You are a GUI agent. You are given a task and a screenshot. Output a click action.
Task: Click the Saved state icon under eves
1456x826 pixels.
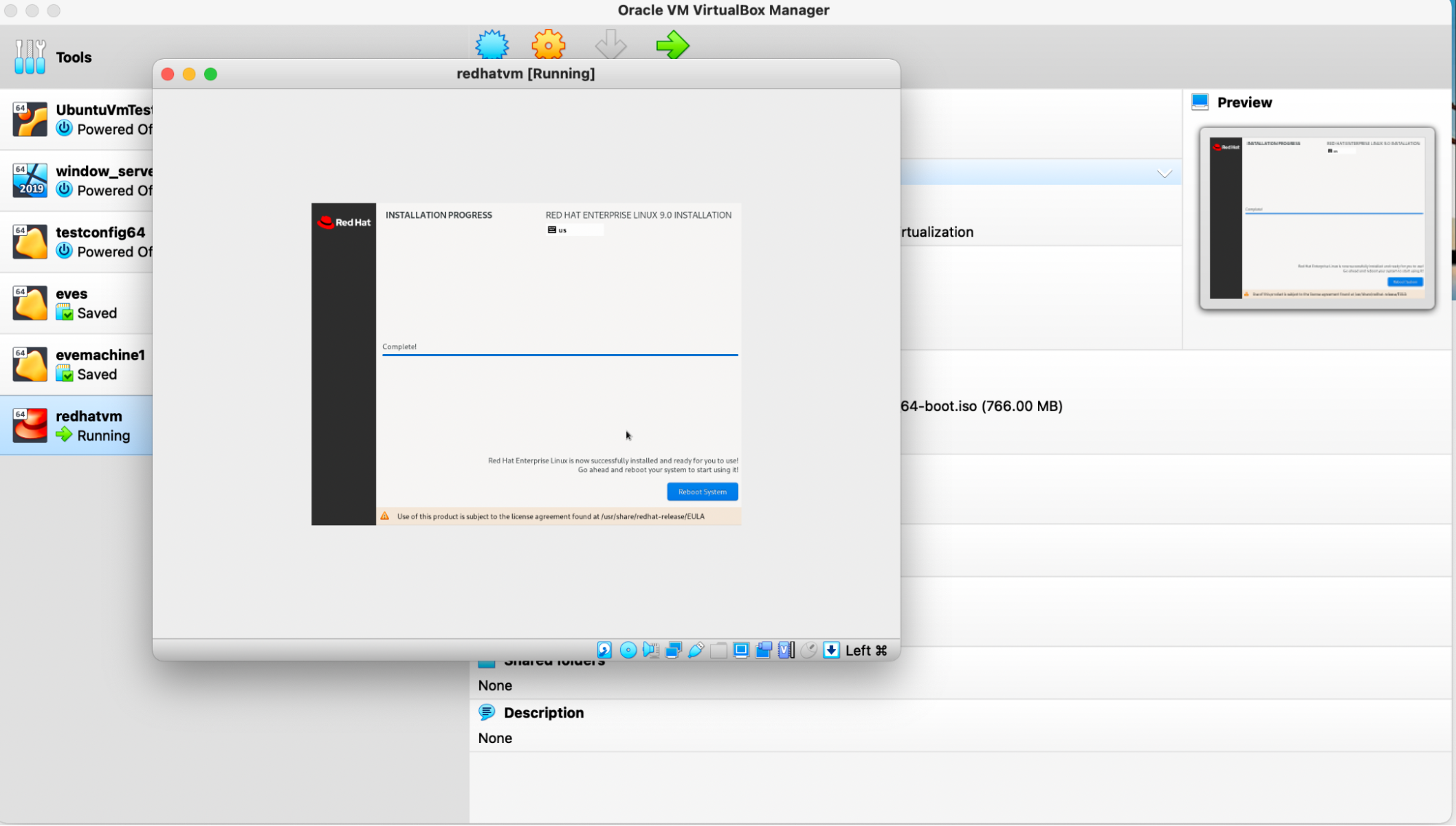[x=64, y=312]
